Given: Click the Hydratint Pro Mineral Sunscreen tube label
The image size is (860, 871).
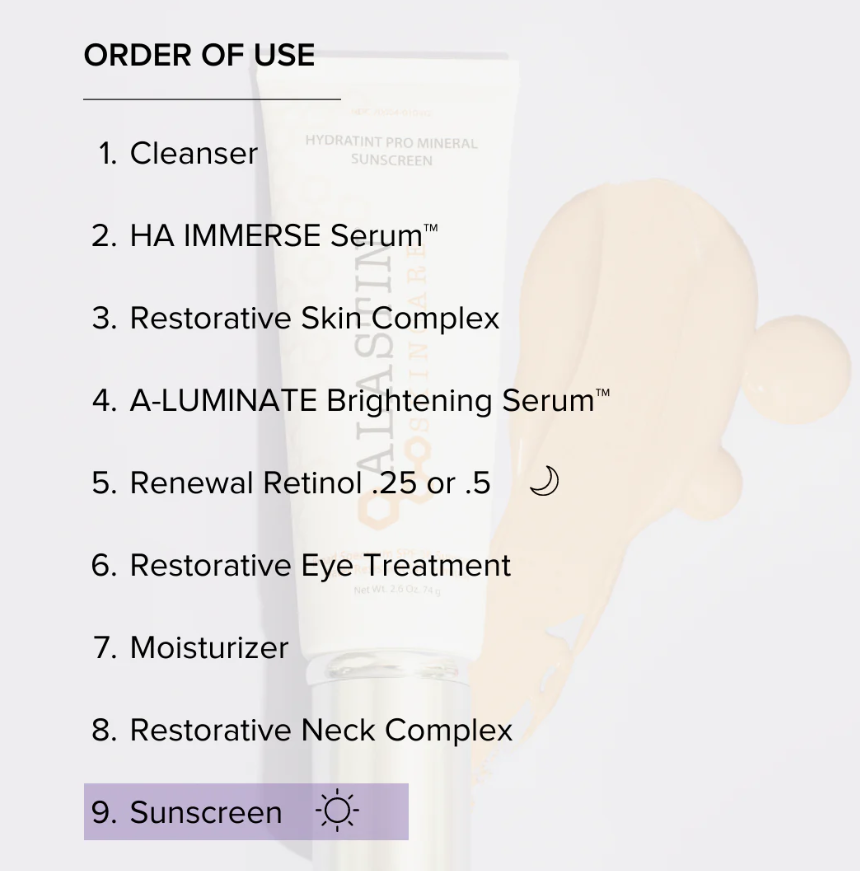Looking at the screenshot, I should click(x=390, y=151).
